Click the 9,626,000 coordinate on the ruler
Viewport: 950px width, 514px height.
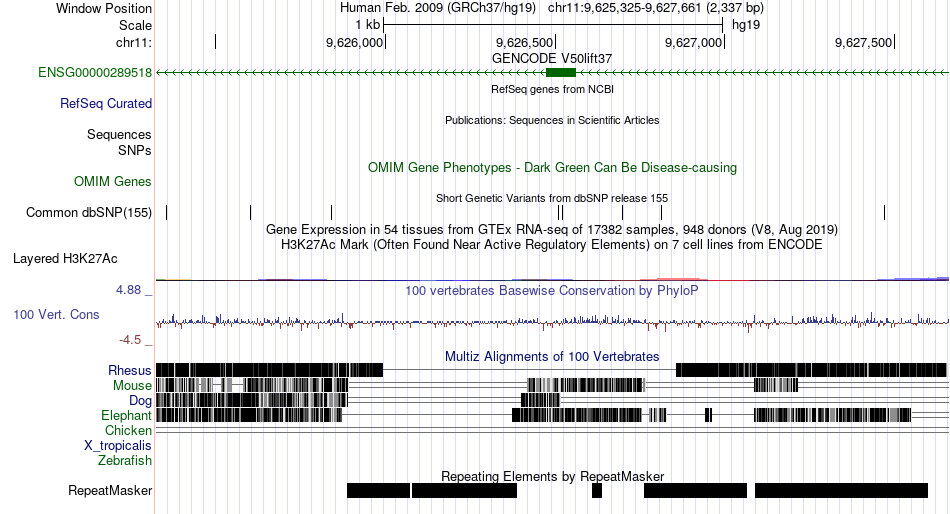coord(354,42)
